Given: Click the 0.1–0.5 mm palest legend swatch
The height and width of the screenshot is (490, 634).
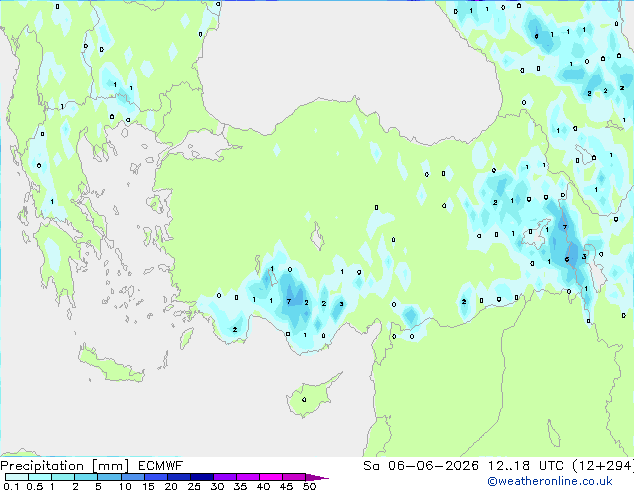Looking at the screenshot, I should [17, 477].
